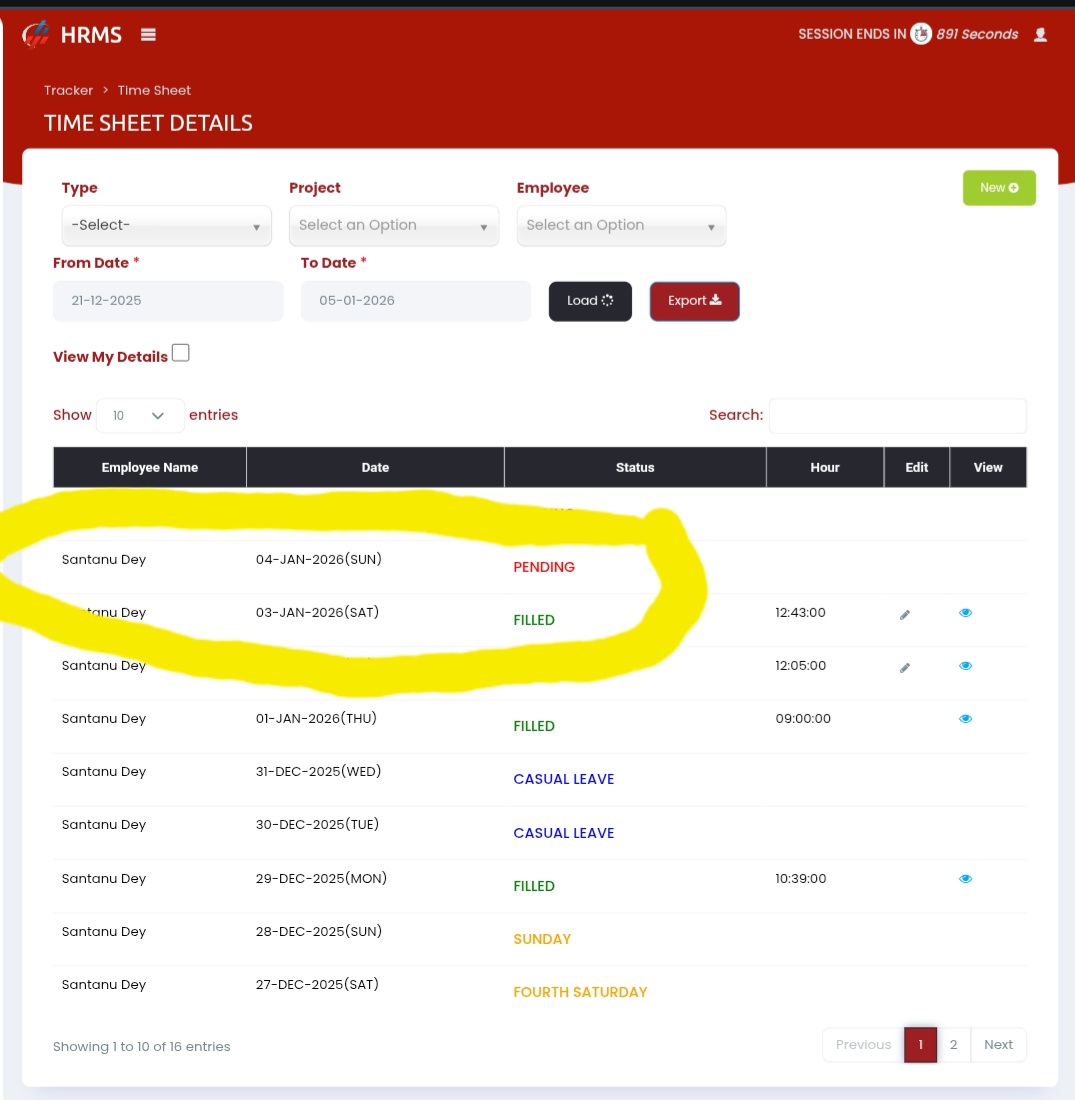
Task: Click the 03-JAN-2026(SAT) date cell
Action: [x=317, y=612]
